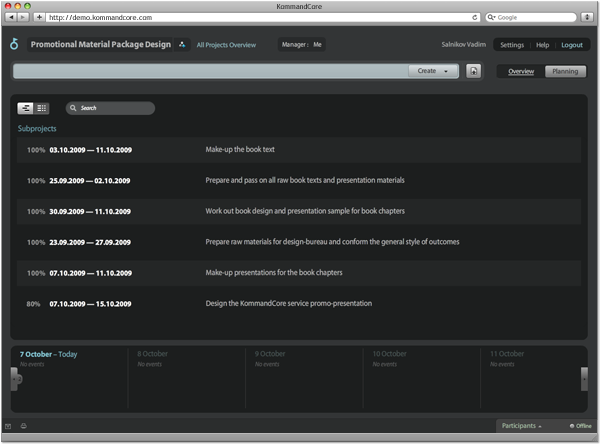Click the browser back arrow

[x=11, y=17]
